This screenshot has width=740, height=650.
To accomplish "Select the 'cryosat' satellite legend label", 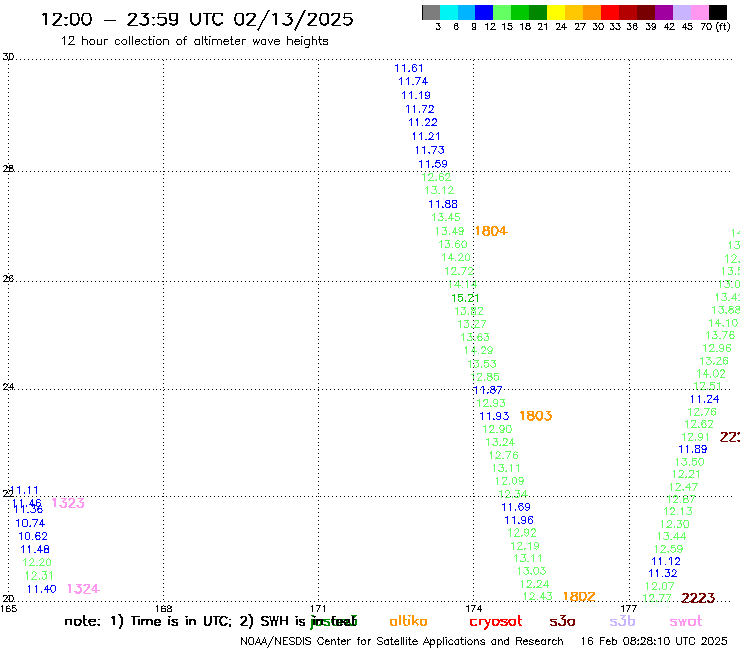I will click(x=496, y=622).
